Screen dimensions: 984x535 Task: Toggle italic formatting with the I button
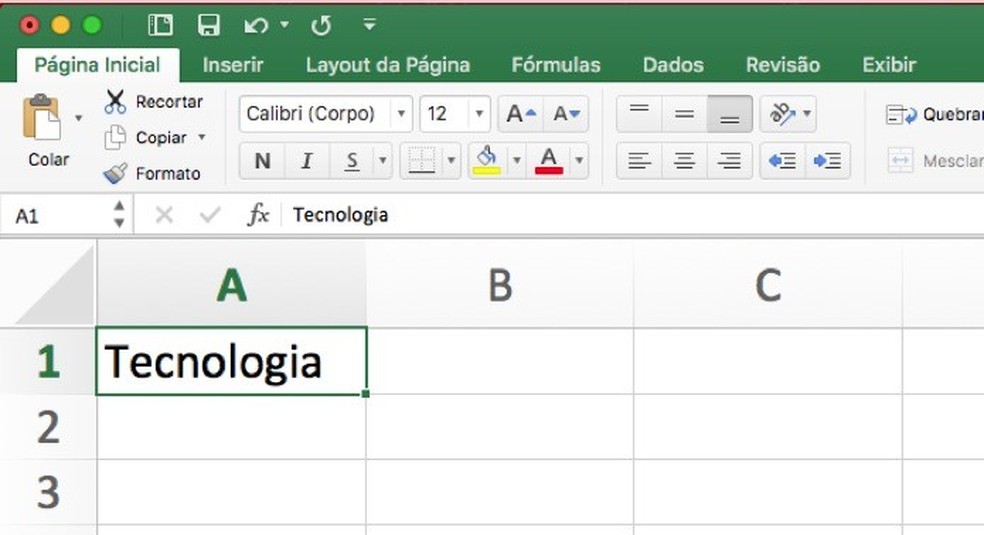[307, 161]
